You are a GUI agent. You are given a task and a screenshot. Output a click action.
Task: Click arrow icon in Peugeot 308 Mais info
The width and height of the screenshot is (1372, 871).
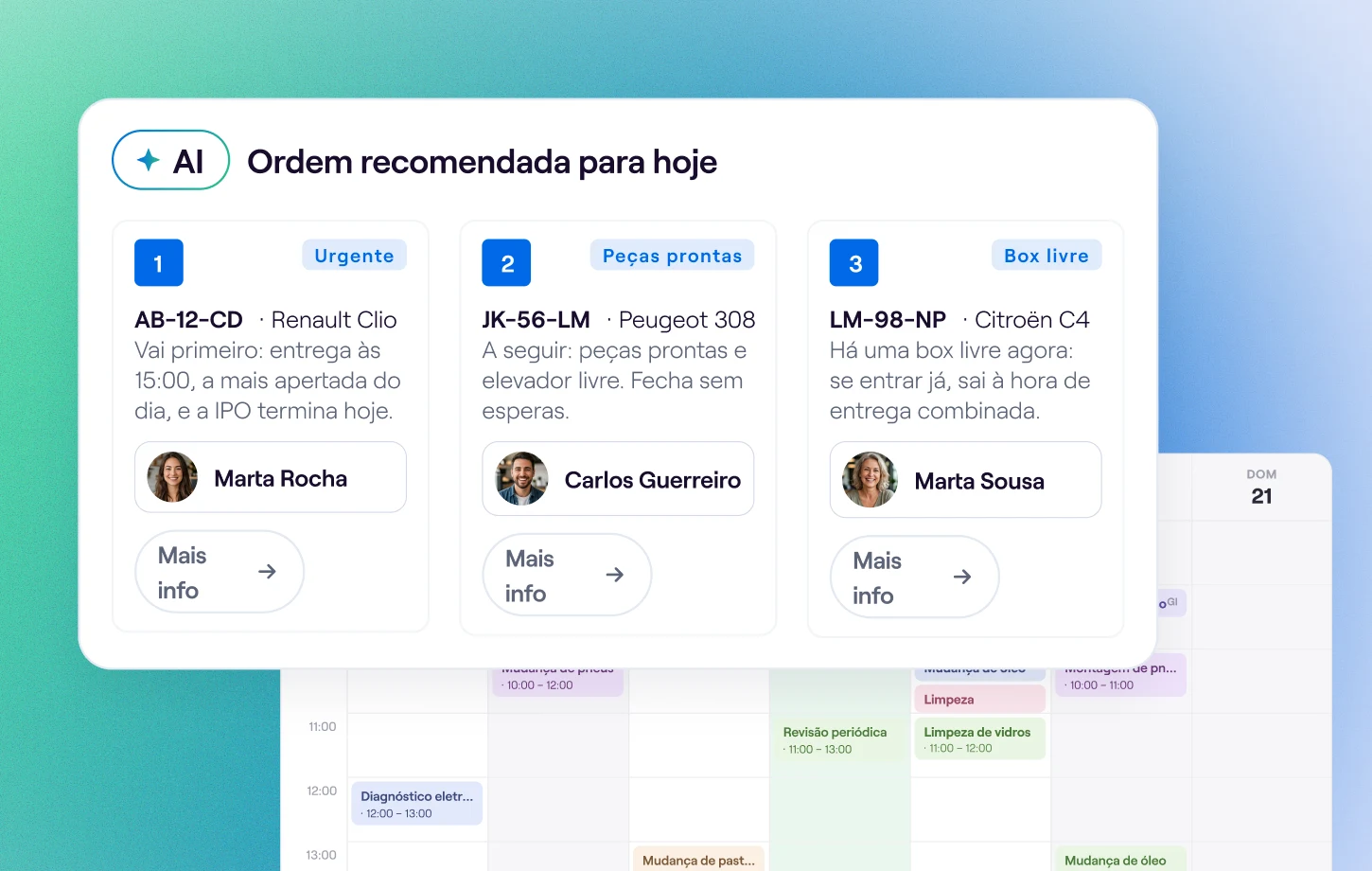[615, 575]
